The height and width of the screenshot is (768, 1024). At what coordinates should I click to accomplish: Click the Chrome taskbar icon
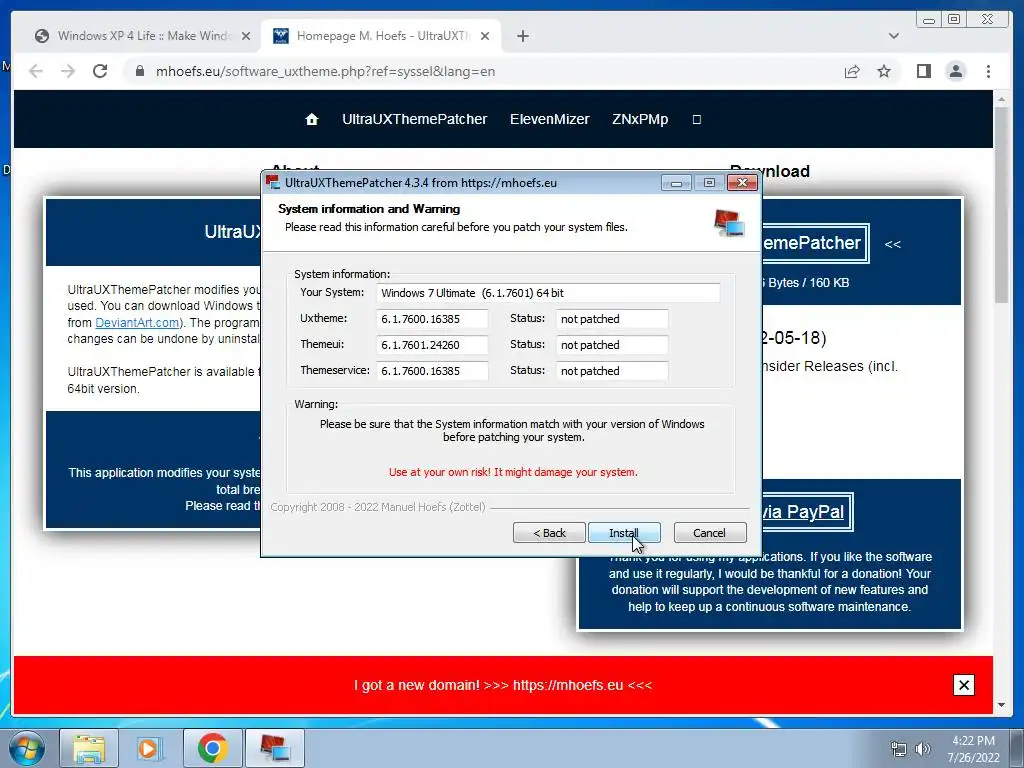pos(212,748)
